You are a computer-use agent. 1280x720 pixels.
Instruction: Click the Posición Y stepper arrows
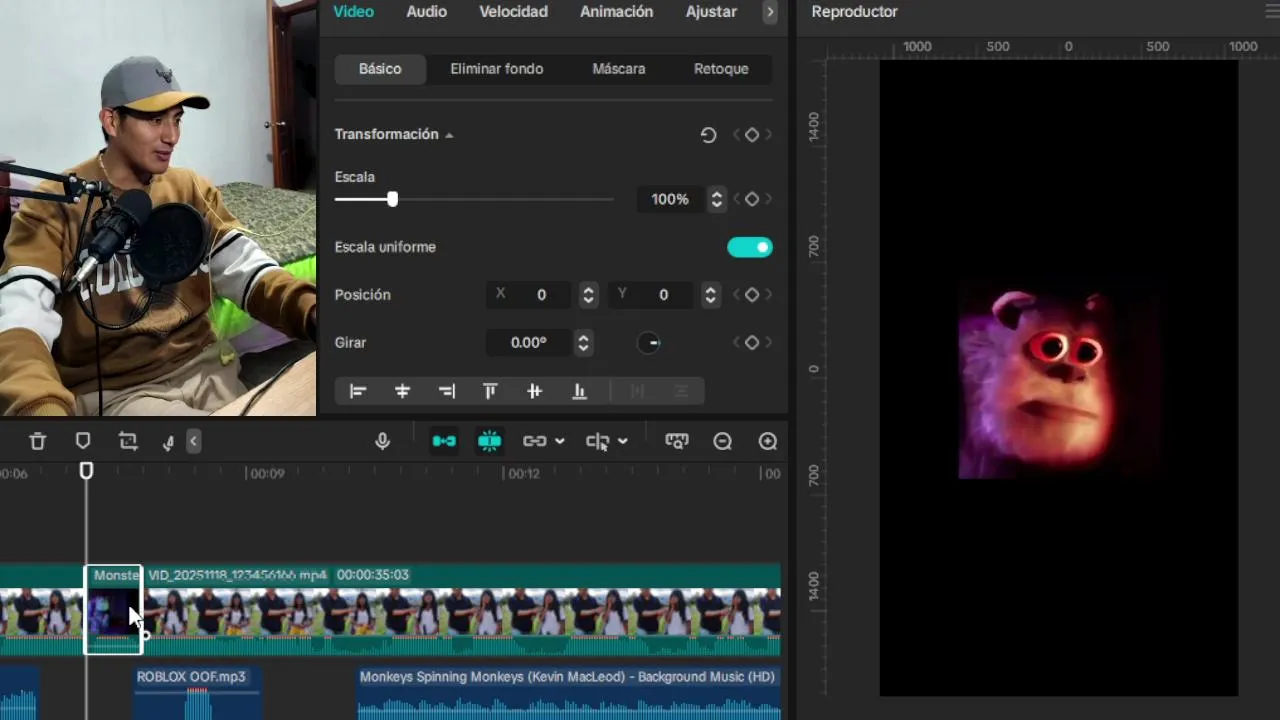click(x=710, y=294)
